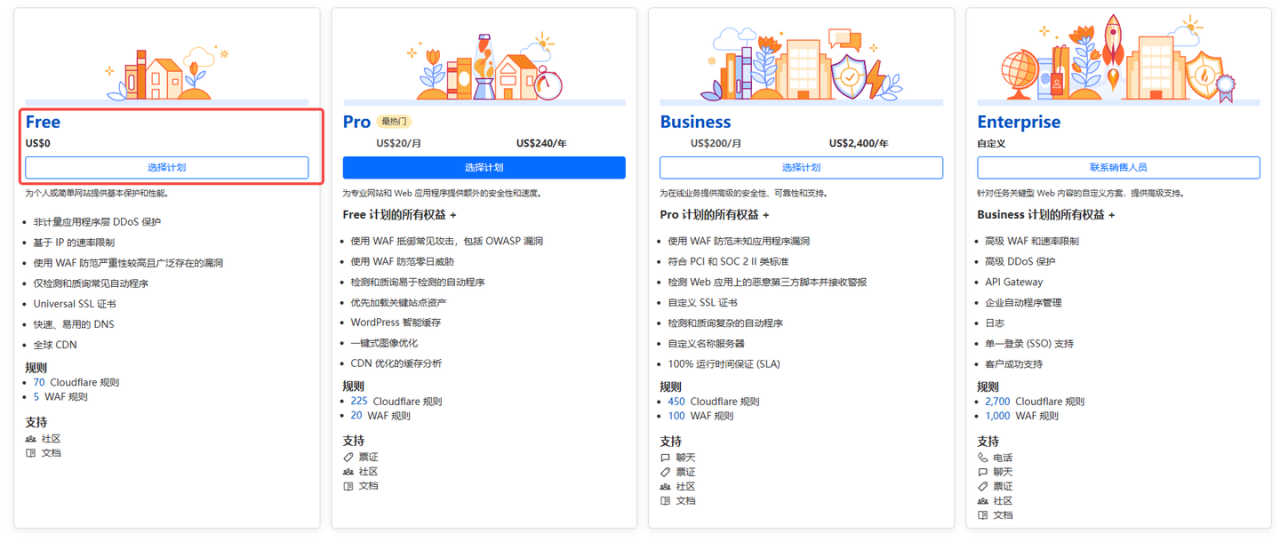1280x558 pixels.
Task: Click the community icon under Pro plan support
Action: pos(348,471)
